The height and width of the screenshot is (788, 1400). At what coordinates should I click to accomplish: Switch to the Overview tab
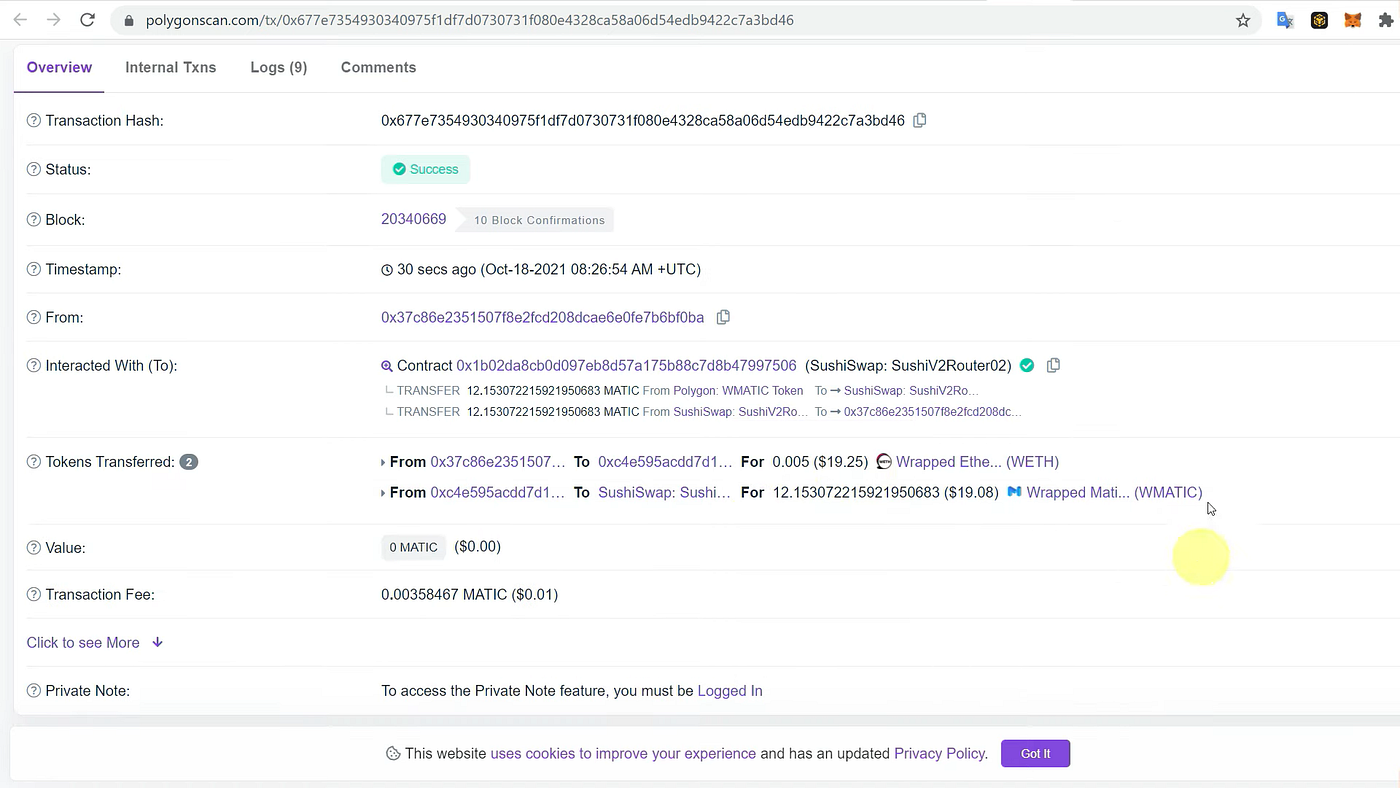59,68
